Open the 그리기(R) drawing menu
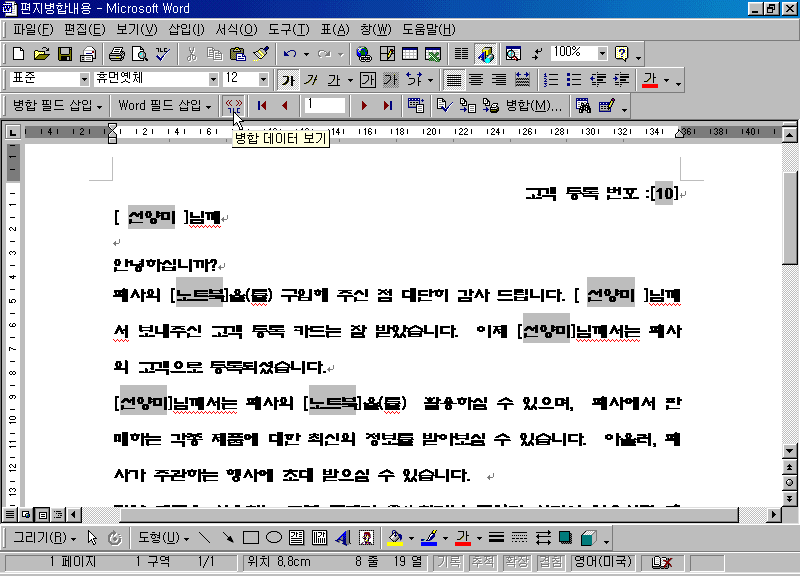This screenshot has height=576, width=800. [x=44, y=538]
